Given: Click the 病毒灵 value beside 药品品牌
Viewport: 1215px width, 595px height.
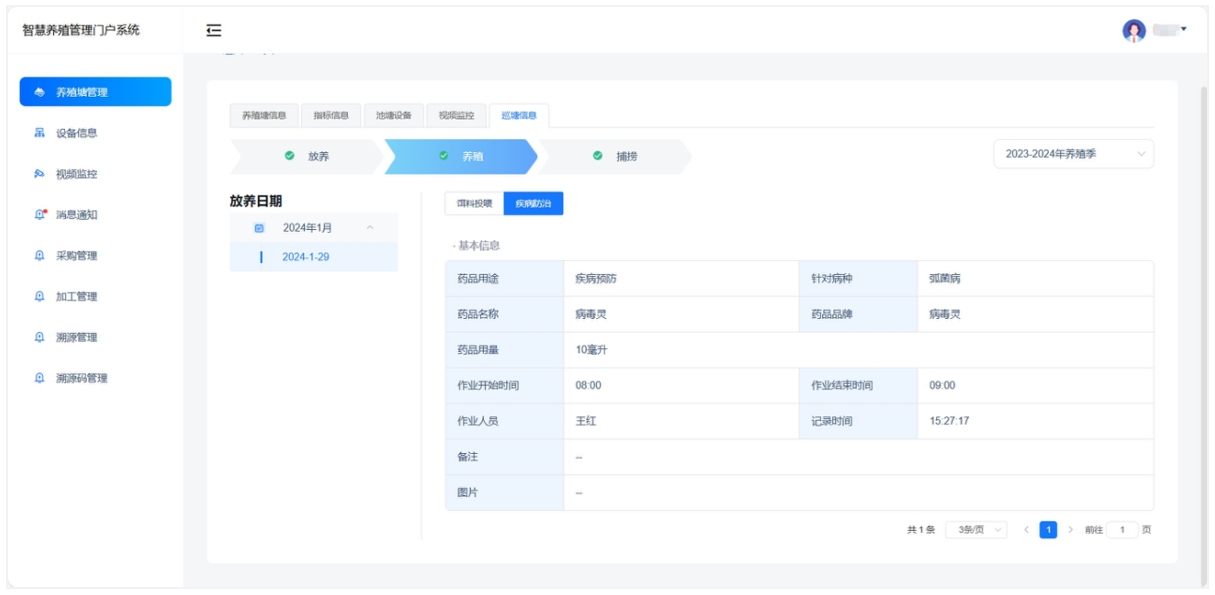Looking at the screenshot, I should click(x=1035, y=314).
